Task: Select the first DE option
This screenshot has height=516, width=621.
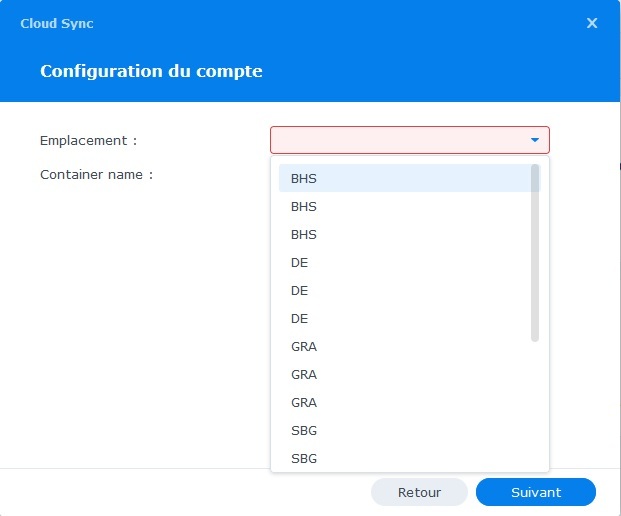Action: click(x=300, y=263)
